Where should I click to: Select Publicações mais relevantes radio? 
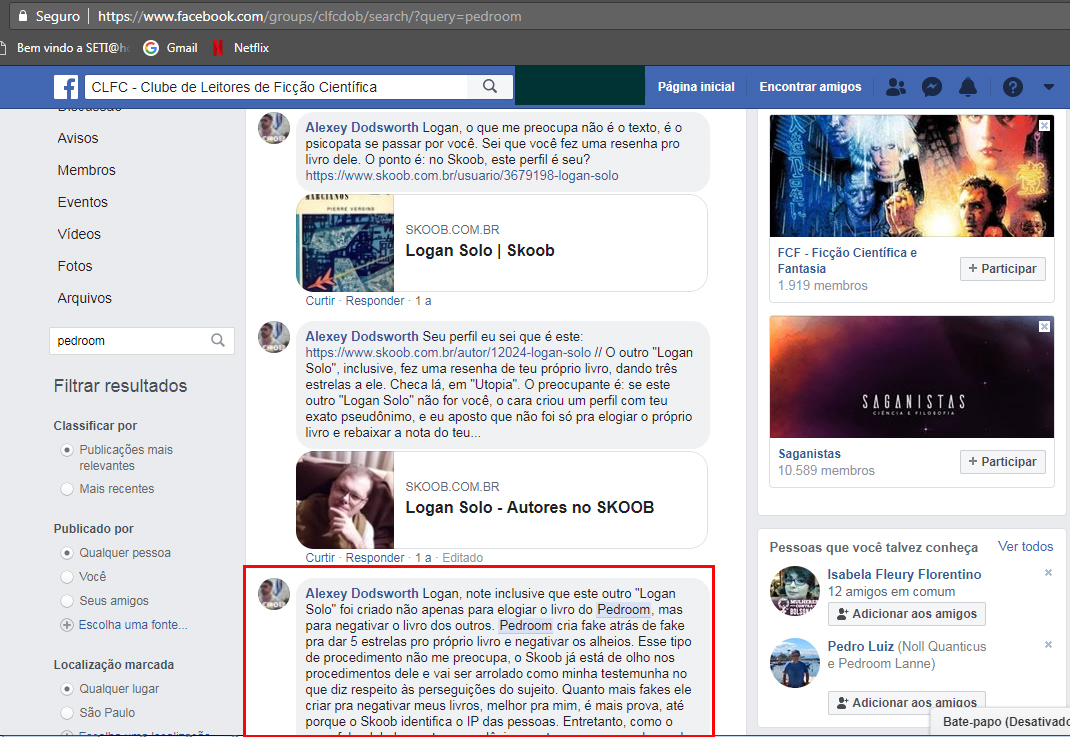click(x=67, y=450)
